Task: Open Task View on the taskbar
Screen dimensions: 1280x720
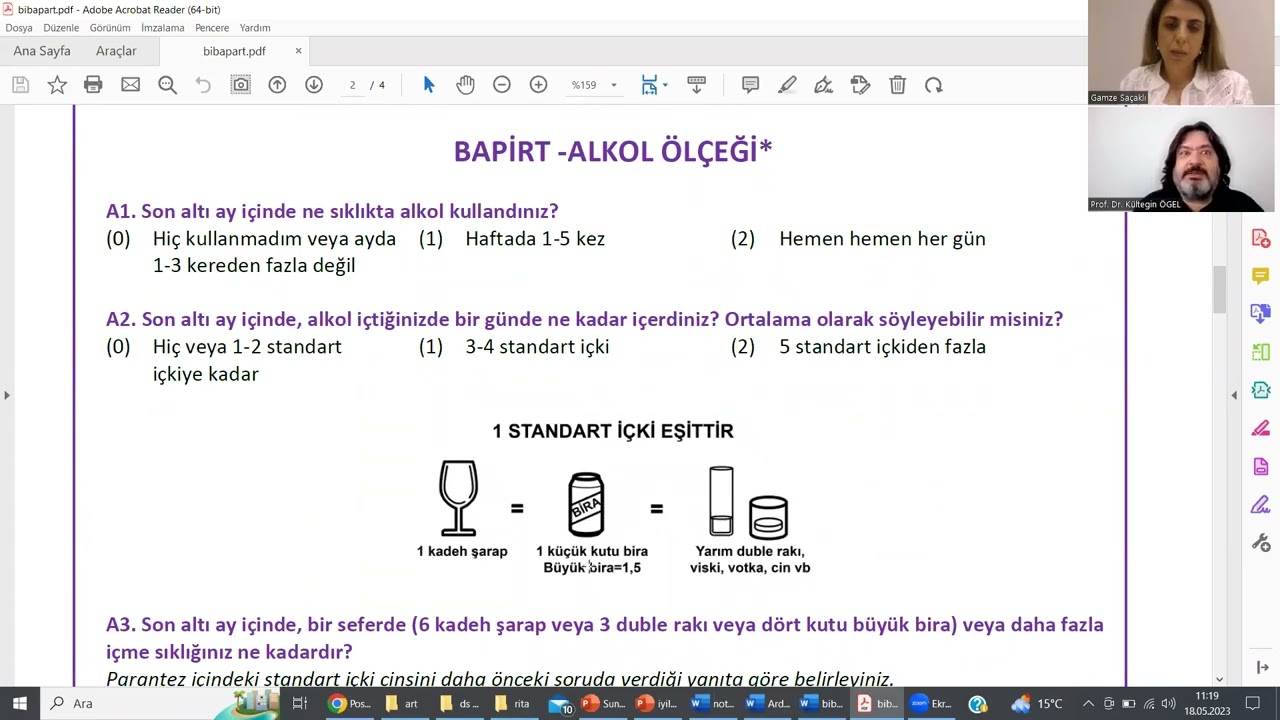Action: [x=299, y=704]
